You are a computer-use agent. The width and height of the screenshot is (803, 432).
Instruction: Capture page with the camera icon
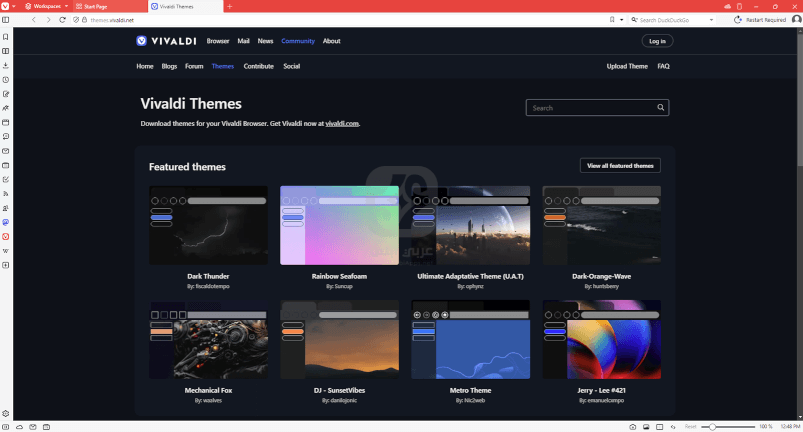pos(632,427)
